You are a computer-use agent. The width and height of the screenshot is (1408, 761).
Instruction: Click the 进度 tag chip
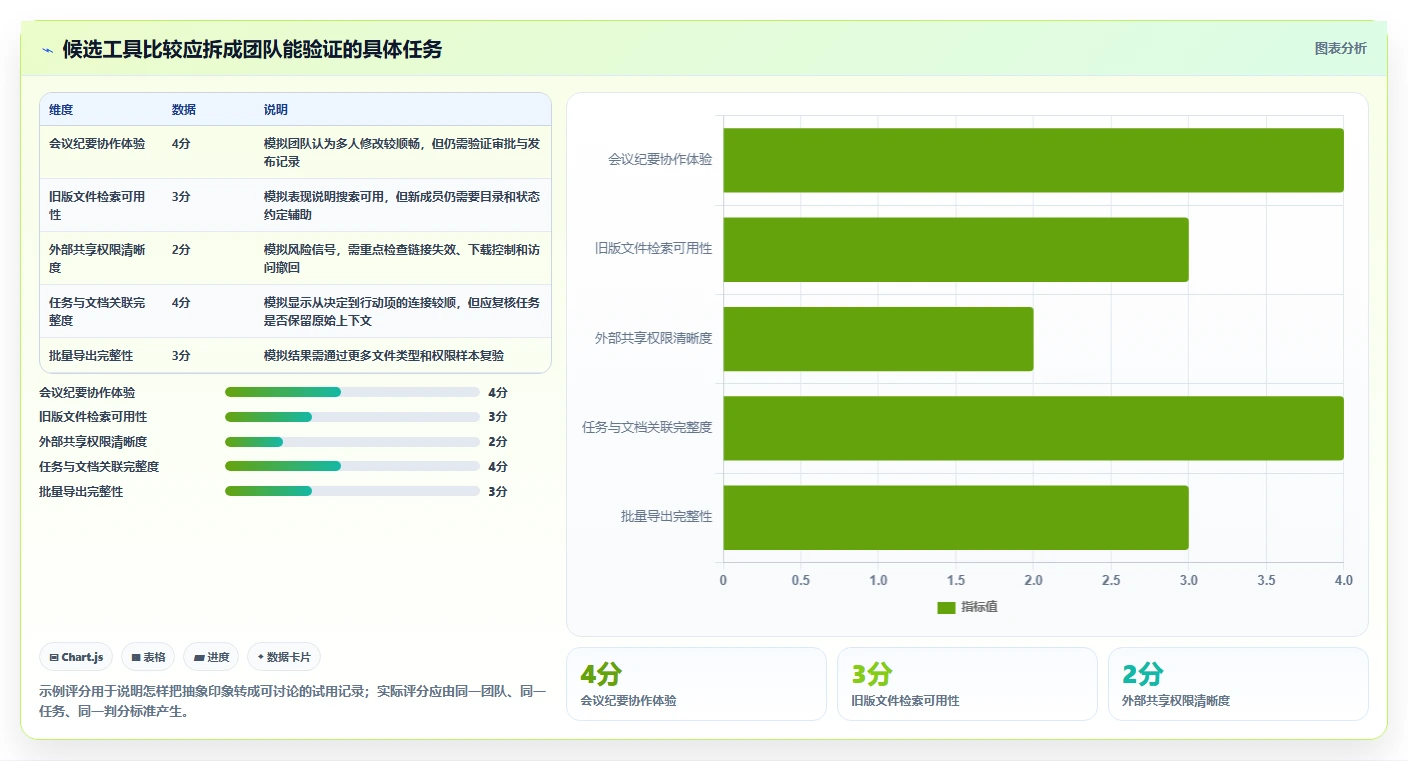(211, 657)
